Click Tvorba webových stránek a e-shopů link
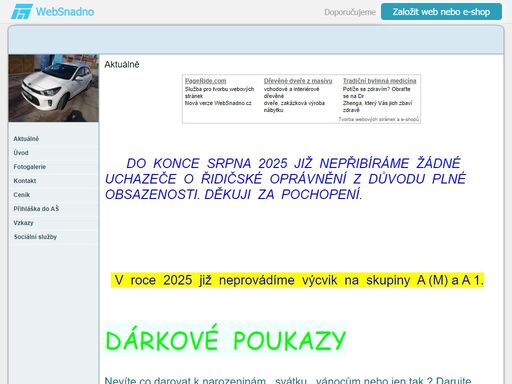 (x=378, y=119)
